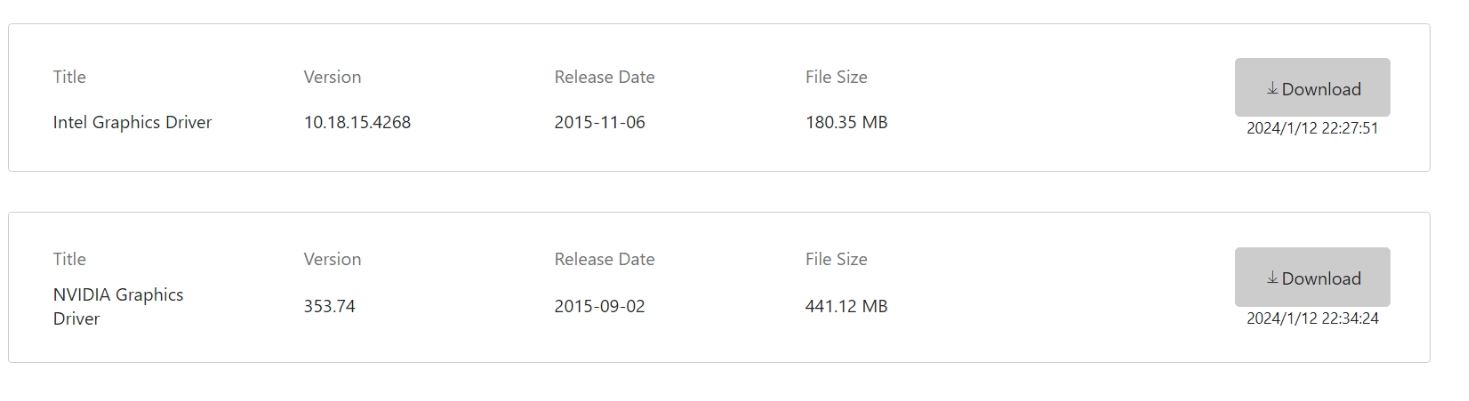Viewport: 1469px width, 401px height.
Task: Click version number 353.74
Action: (x=329, y=307)
